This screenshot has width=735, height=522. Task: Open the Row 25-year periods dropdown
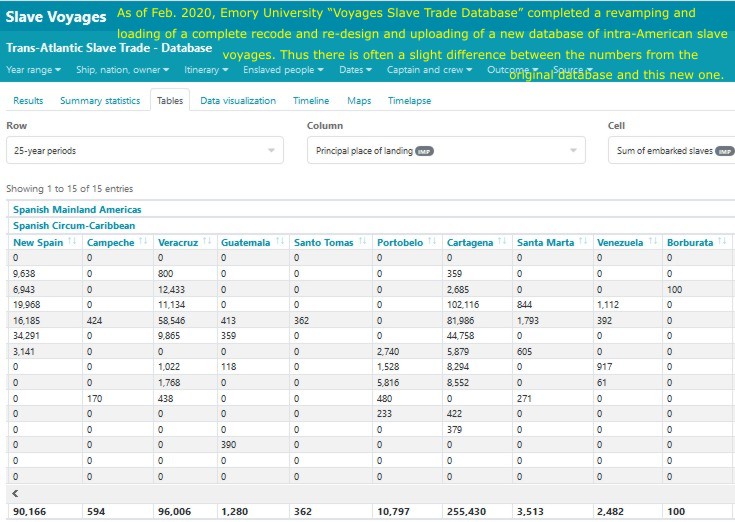click(x=145, y=151)
